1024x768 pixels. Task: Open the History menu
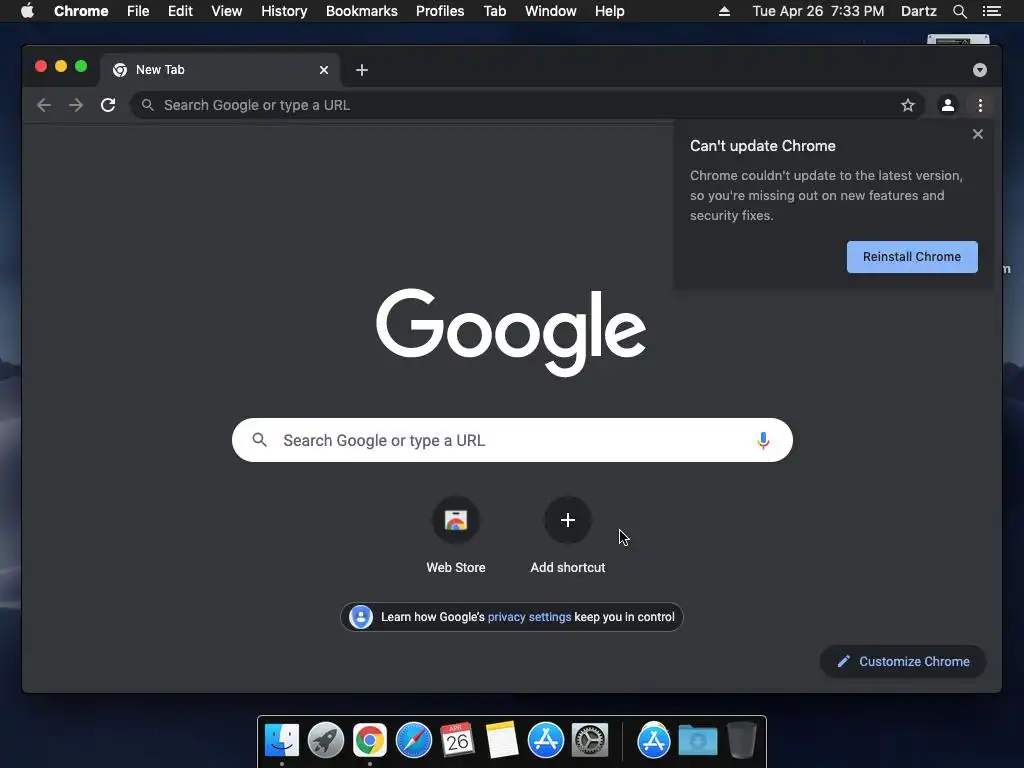tap(284, 11)
